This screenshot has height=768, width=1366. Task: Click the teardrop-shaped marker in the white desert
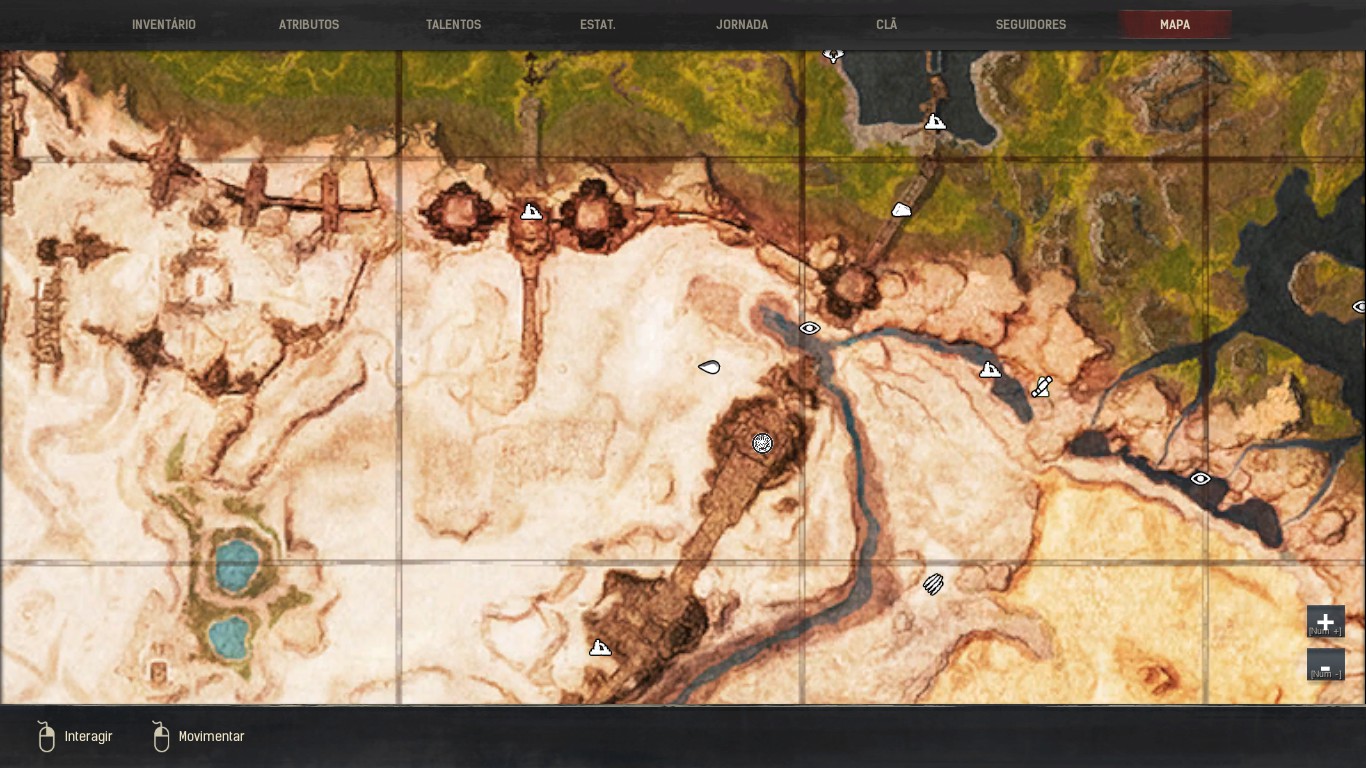709,367
